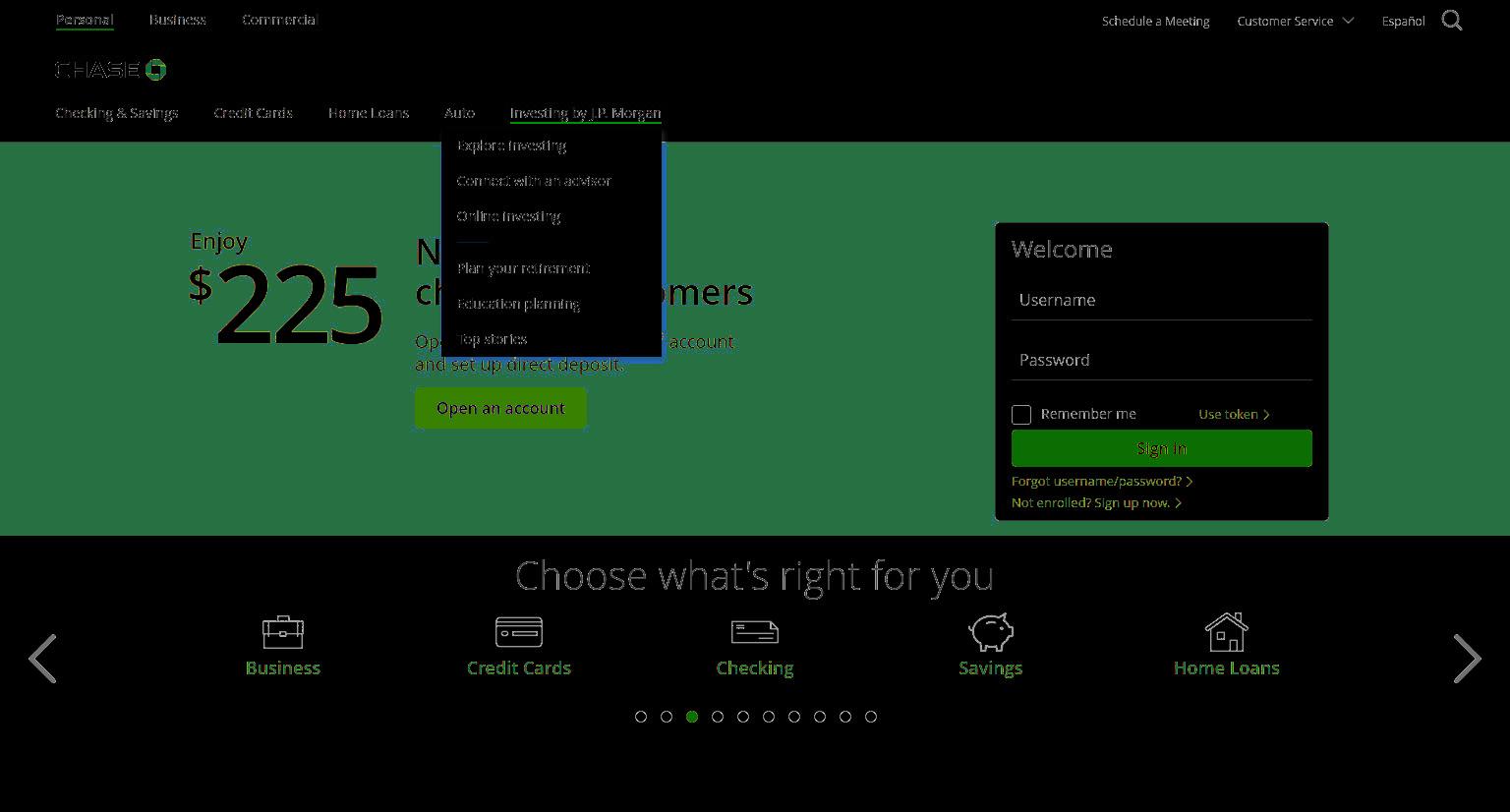Viewport: 1510px width, 812px height.
Task: Jump to second carousel dot
Action: point(667,717)
